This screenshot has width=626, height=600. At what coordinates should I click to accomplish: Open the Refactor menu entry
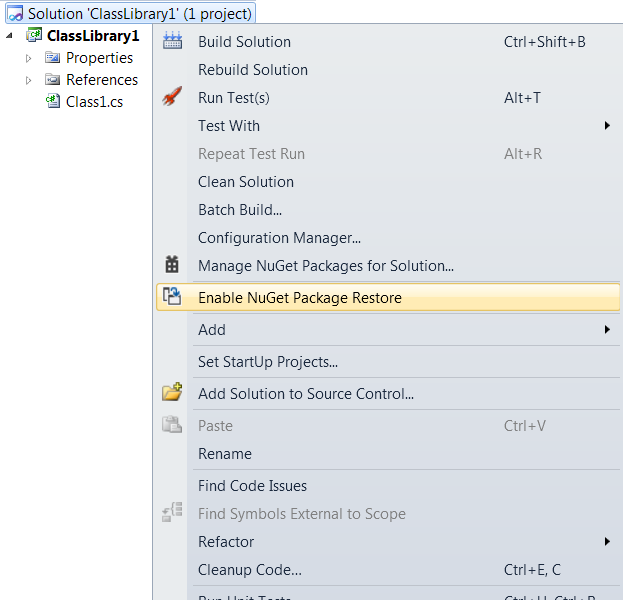(x=388, y=542)
